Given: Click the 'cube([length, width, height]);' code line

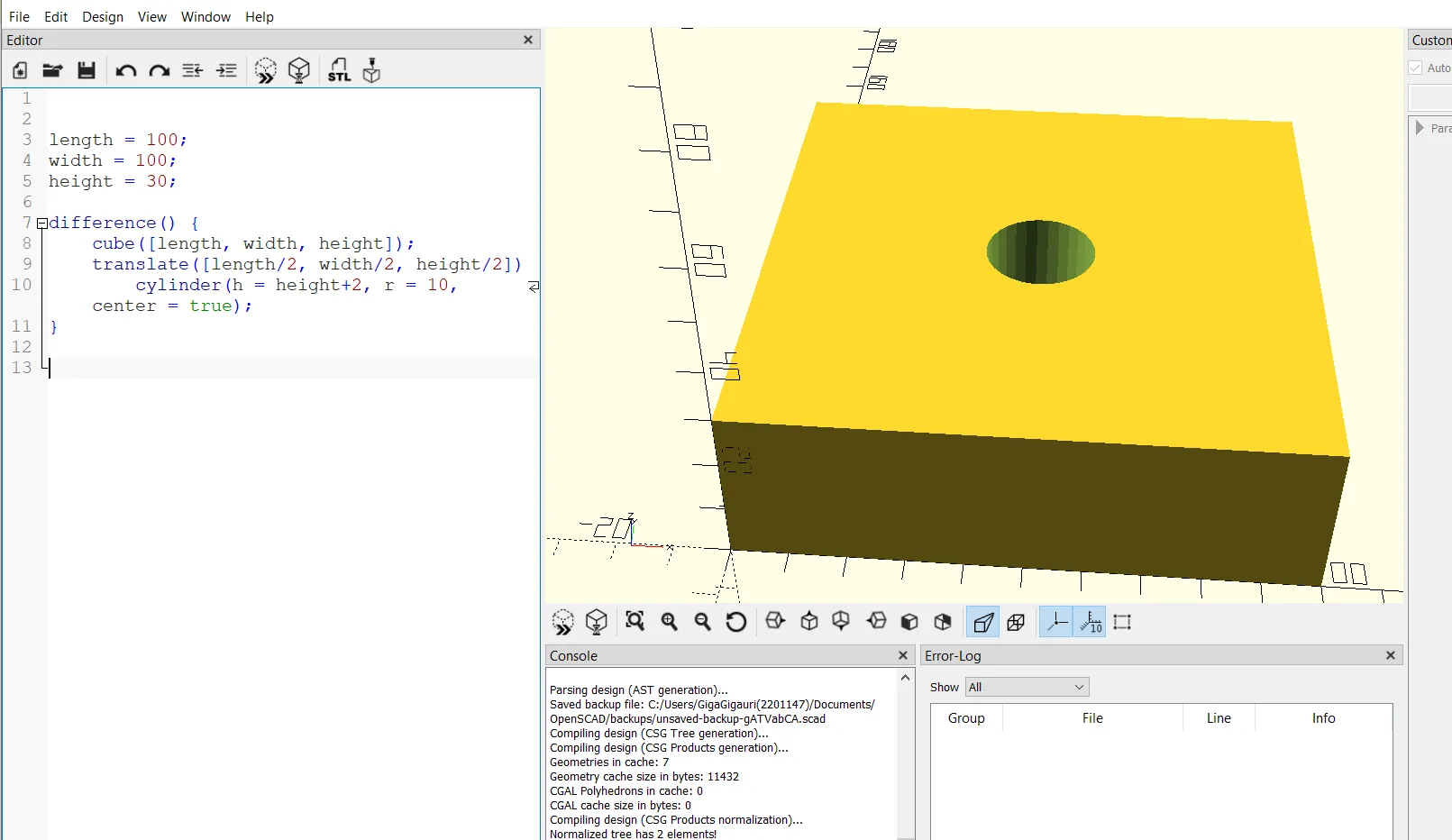Looking at the screenshot, I should [x=253, y=243].
